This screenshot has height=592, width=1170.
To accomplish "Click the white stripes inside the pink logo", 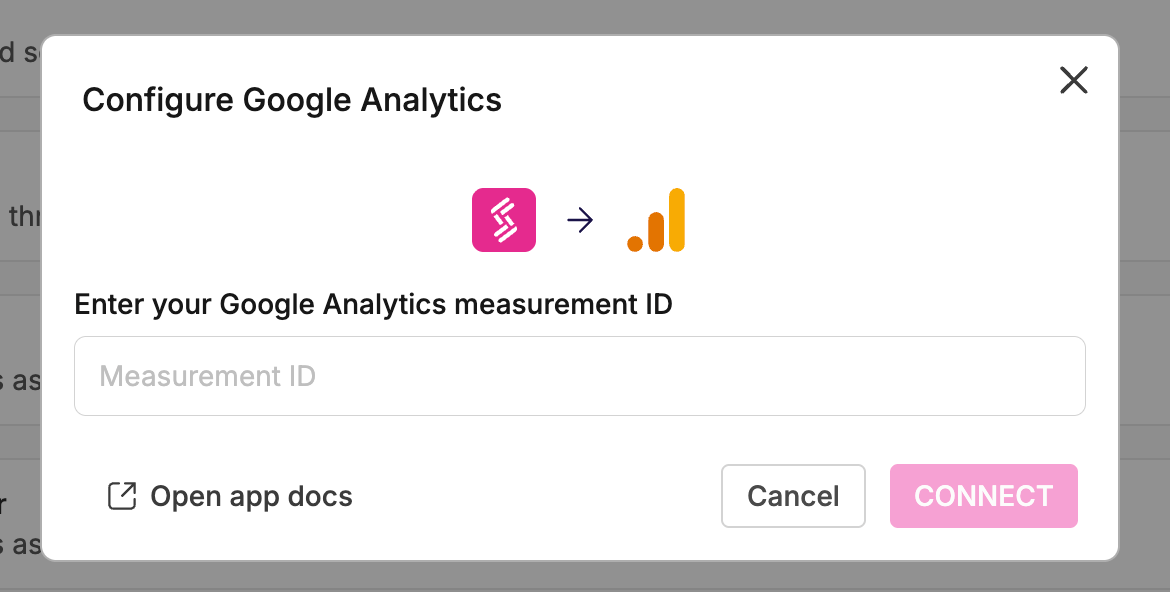I will (x=504, y=220).
